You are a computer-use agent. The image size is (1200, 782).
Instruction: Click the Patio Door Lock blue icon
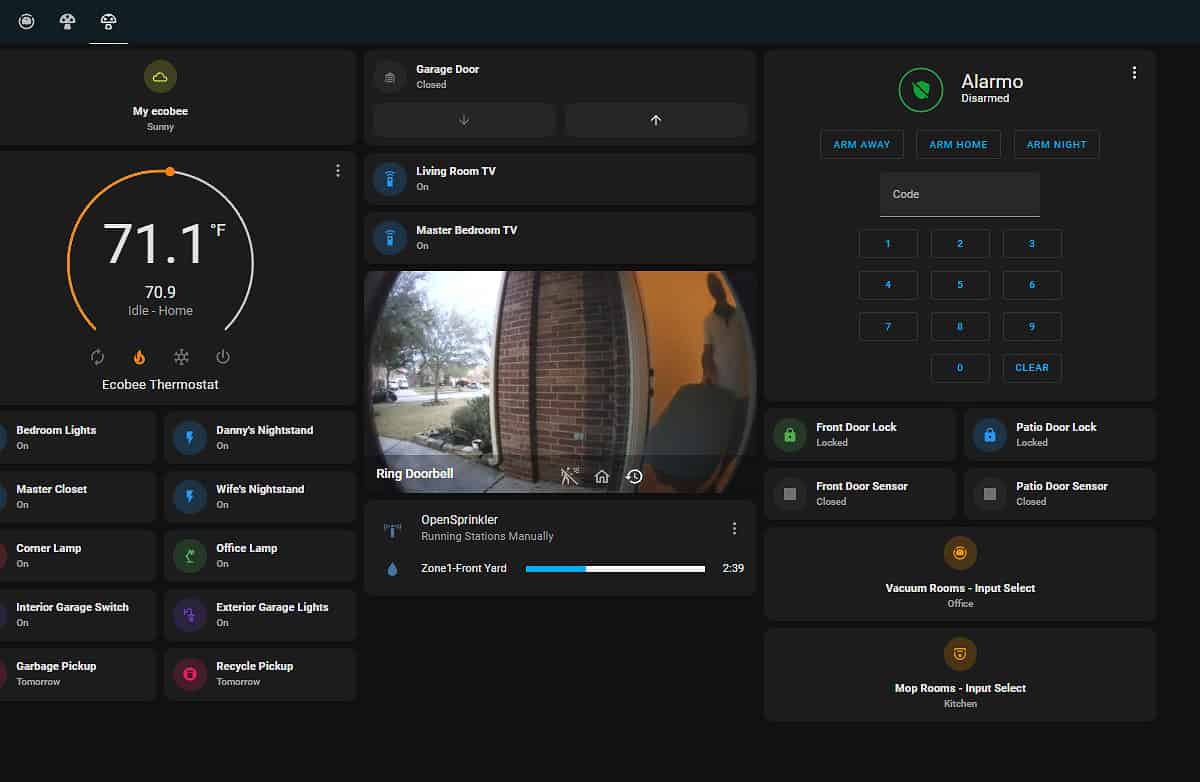point(990,435)
